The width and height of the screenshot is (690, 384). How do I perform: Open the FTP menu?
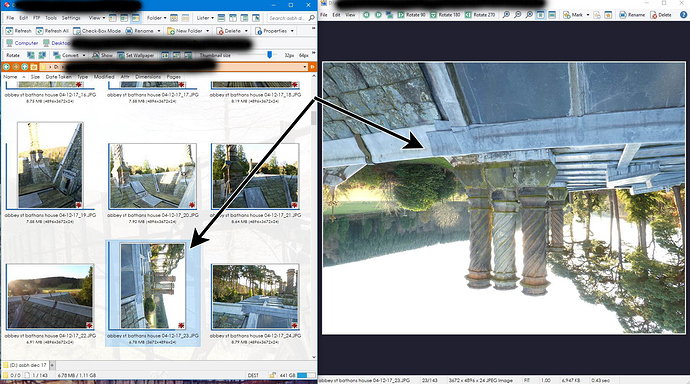(37, 18)
